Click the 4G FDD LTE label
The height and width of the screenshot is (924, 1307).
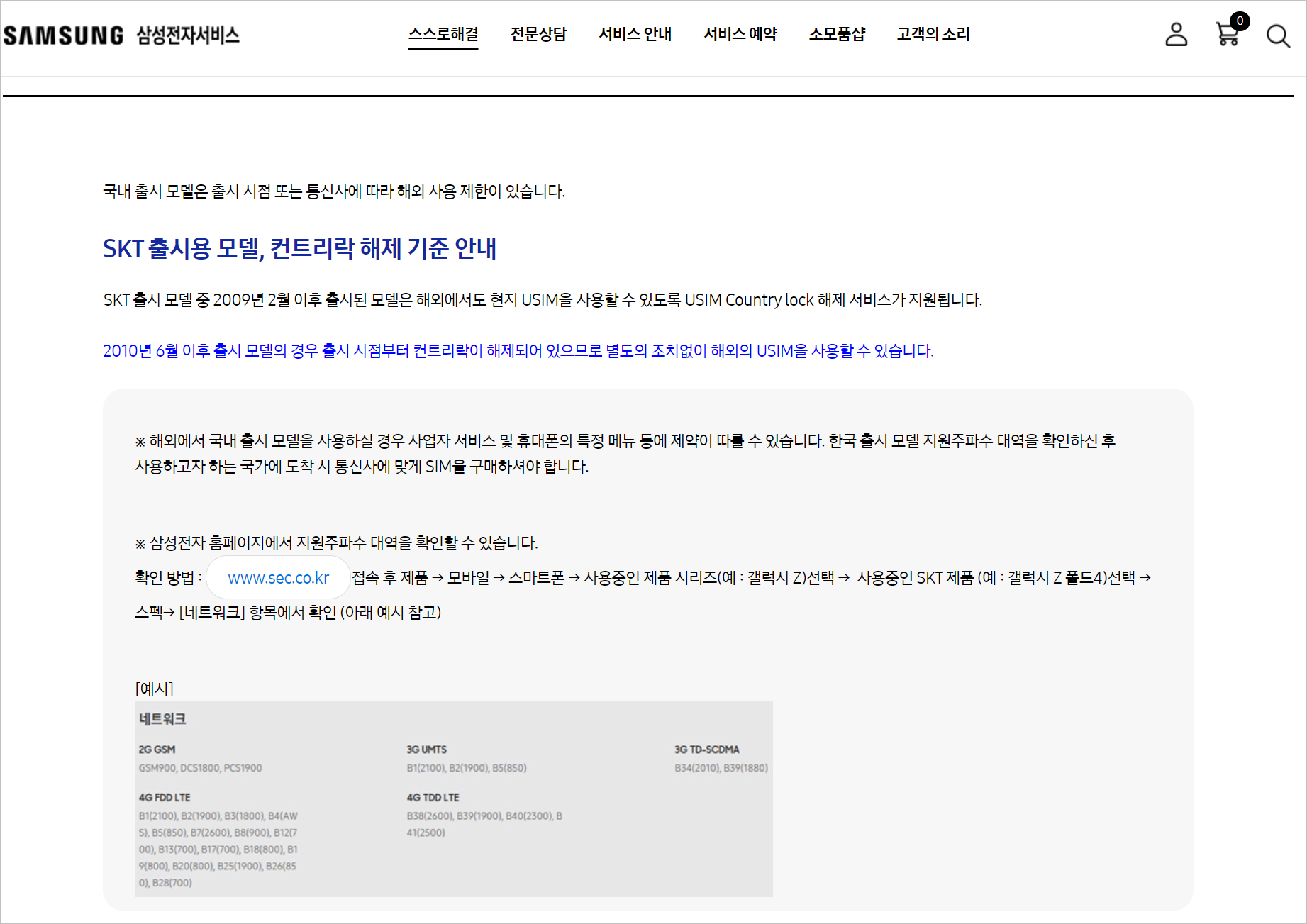coord(165,797)
